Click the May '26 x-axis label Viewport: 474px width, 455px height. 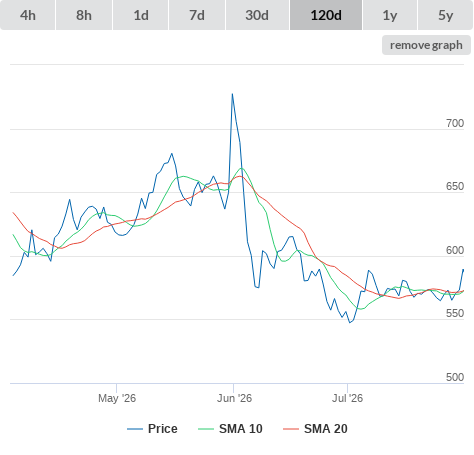(117, 398)
